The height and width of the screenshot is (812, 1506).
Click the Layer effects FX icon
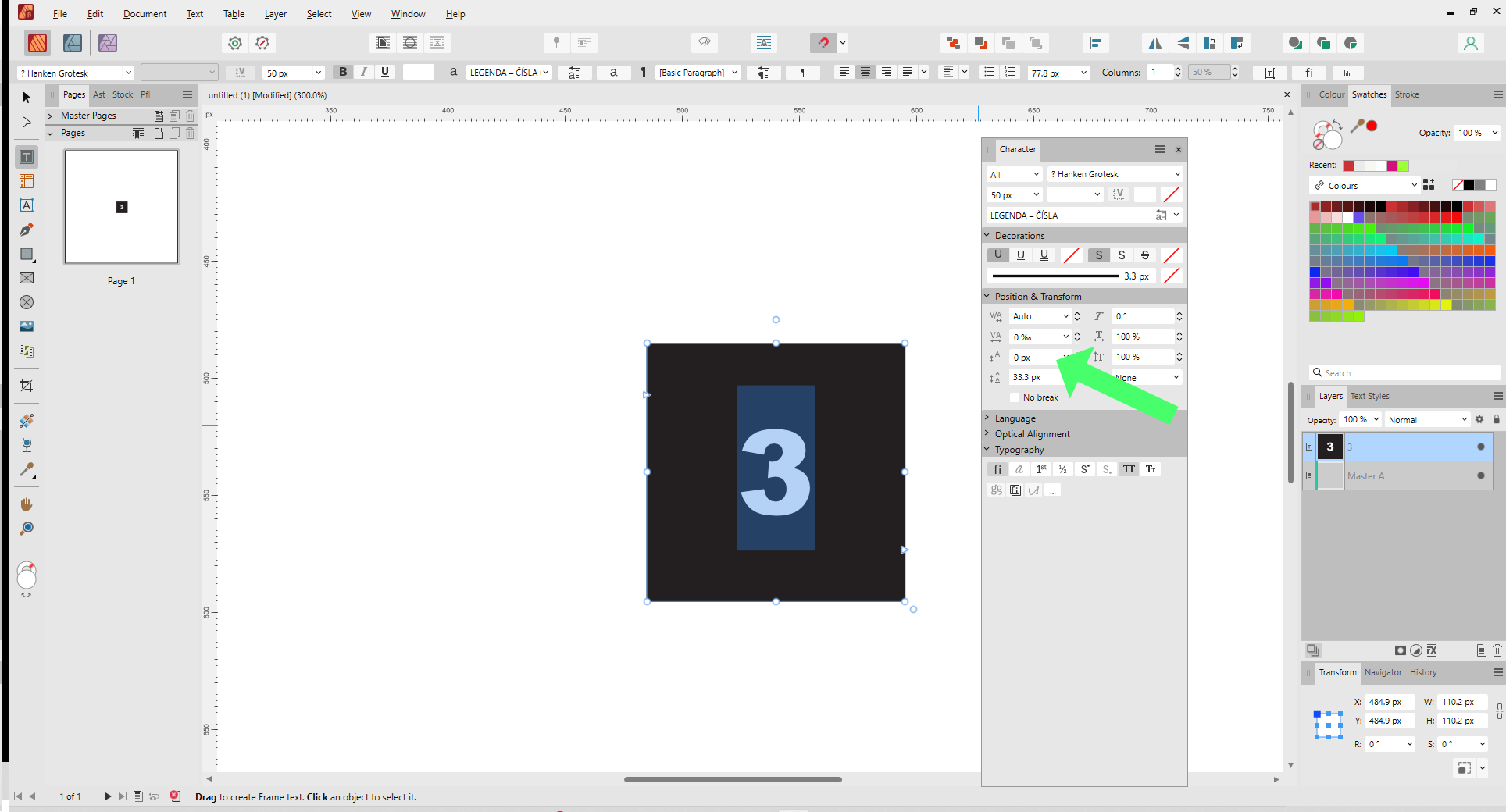click(1432, 650)
